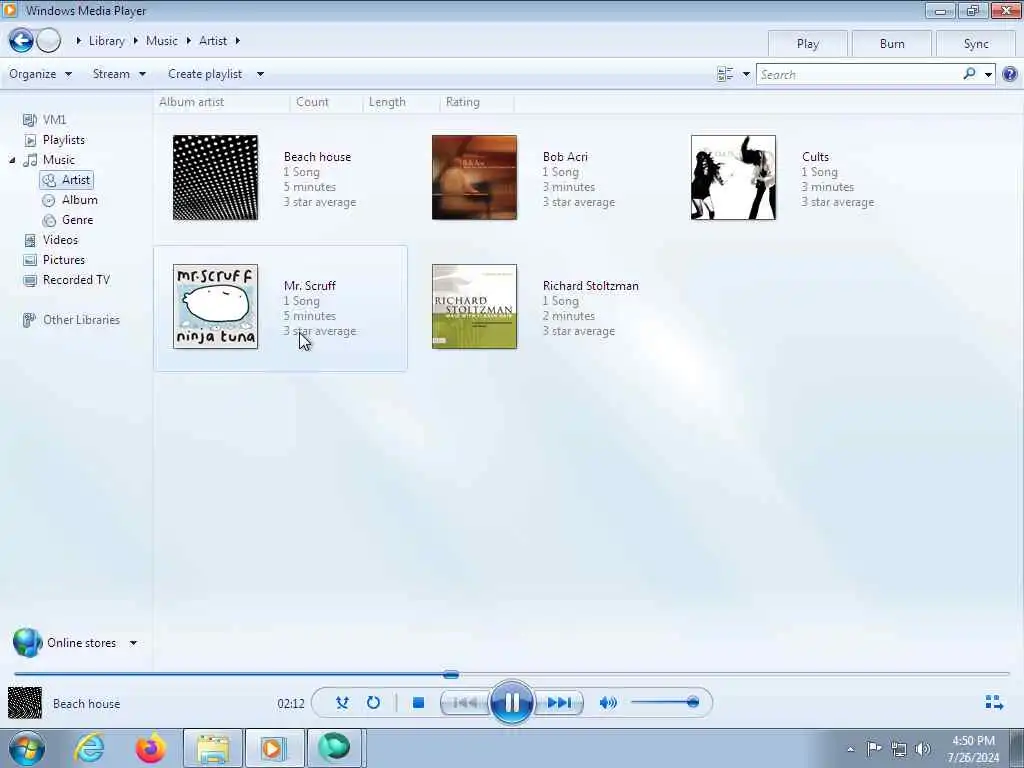
Task: Open the Organize menu
Action: click(40, 74)
